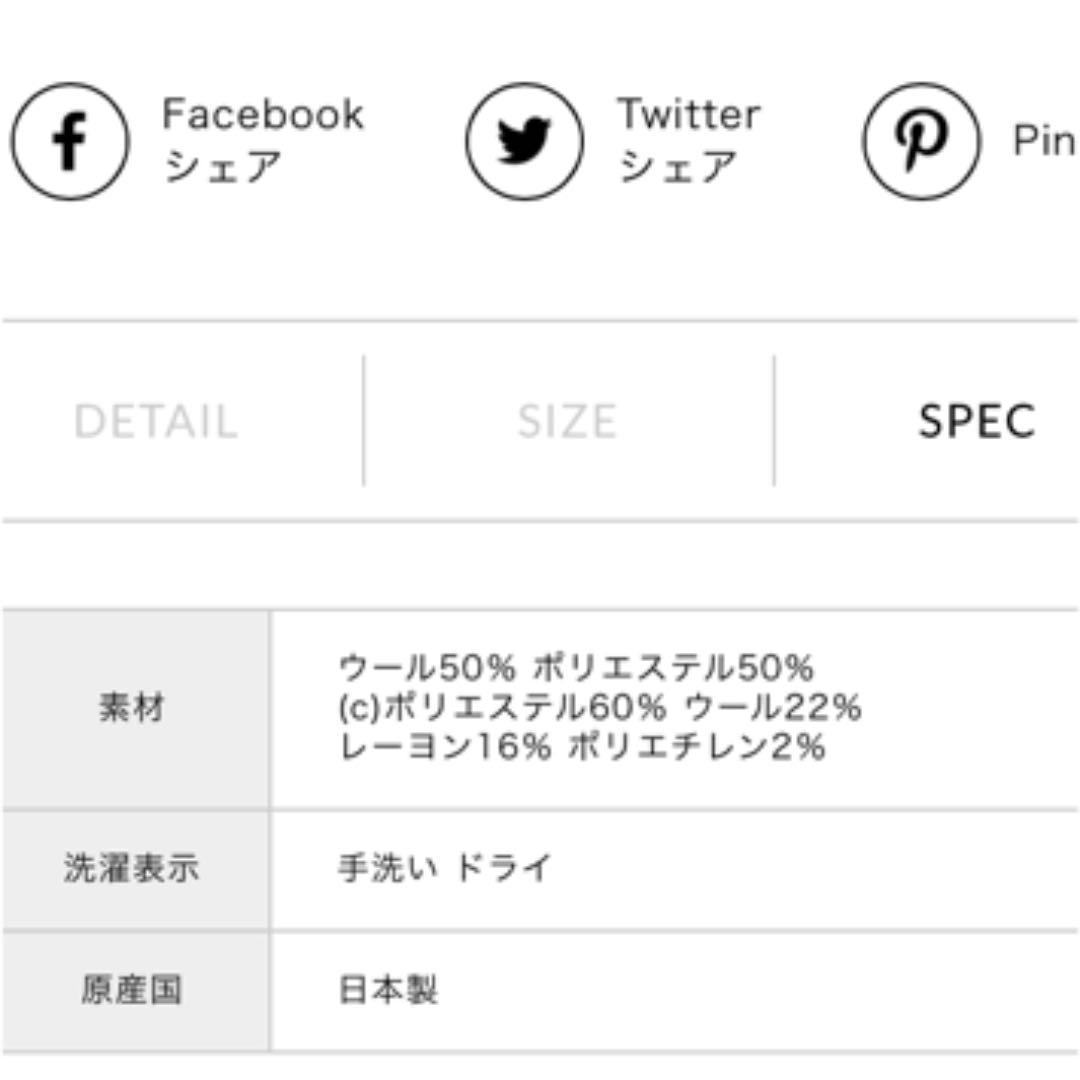Select the SPEC tab
Image resolution: width=1080 pixels, height=1080 pixels.
tap(977, 421)
